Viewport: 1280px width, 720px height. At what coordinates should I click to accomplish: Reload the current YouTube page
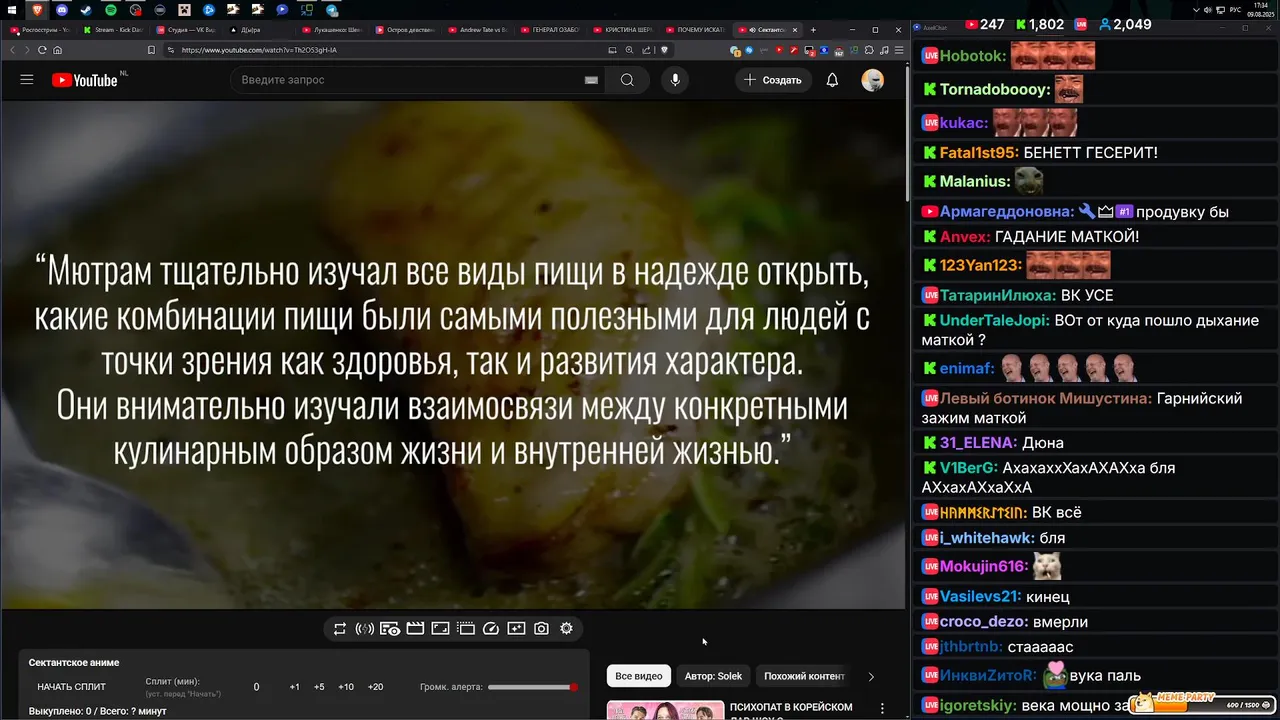coord(42,50)
